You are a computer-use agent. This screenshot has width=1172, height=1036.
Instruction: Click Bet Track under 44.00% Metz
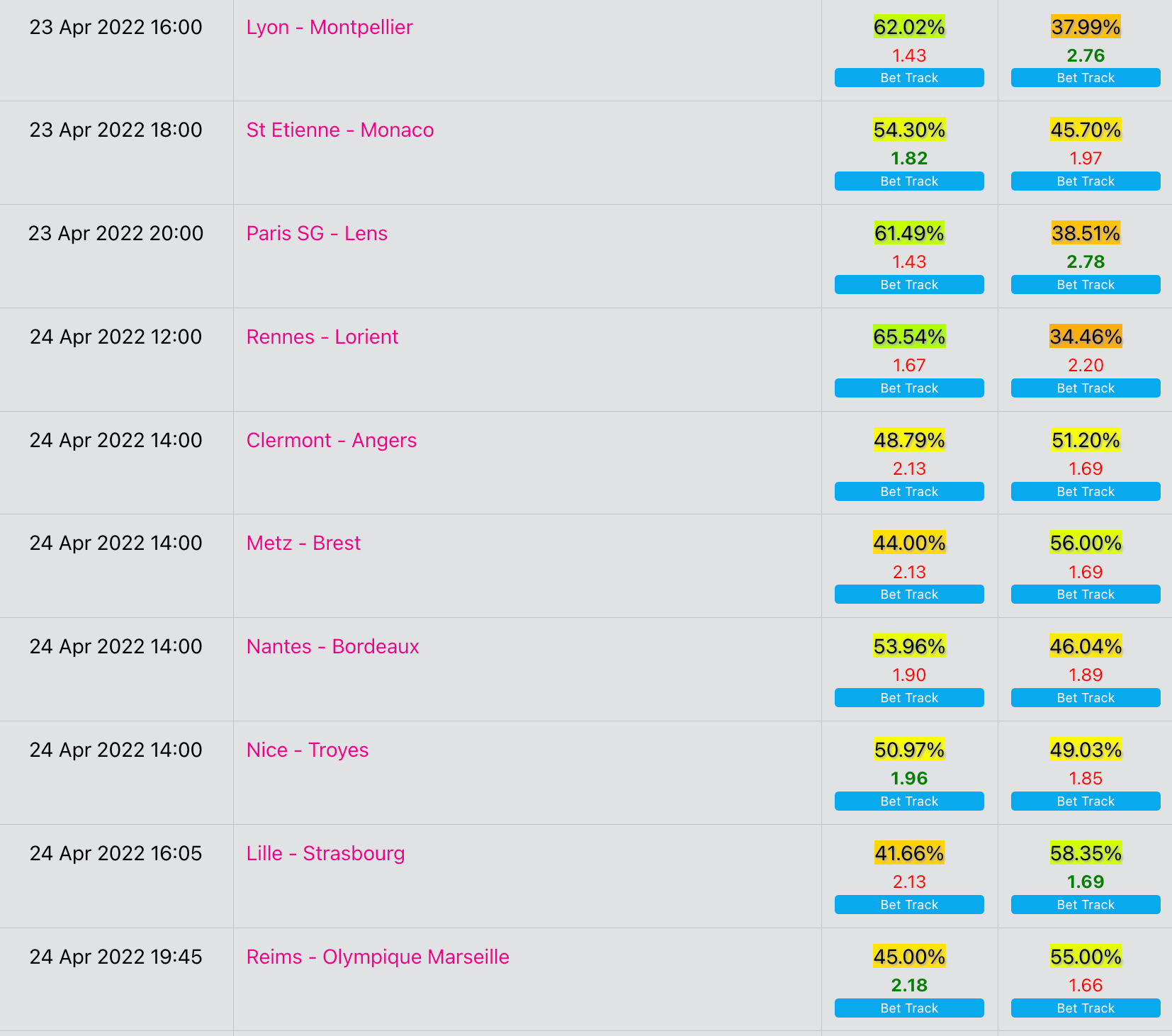tap(909, 595)
